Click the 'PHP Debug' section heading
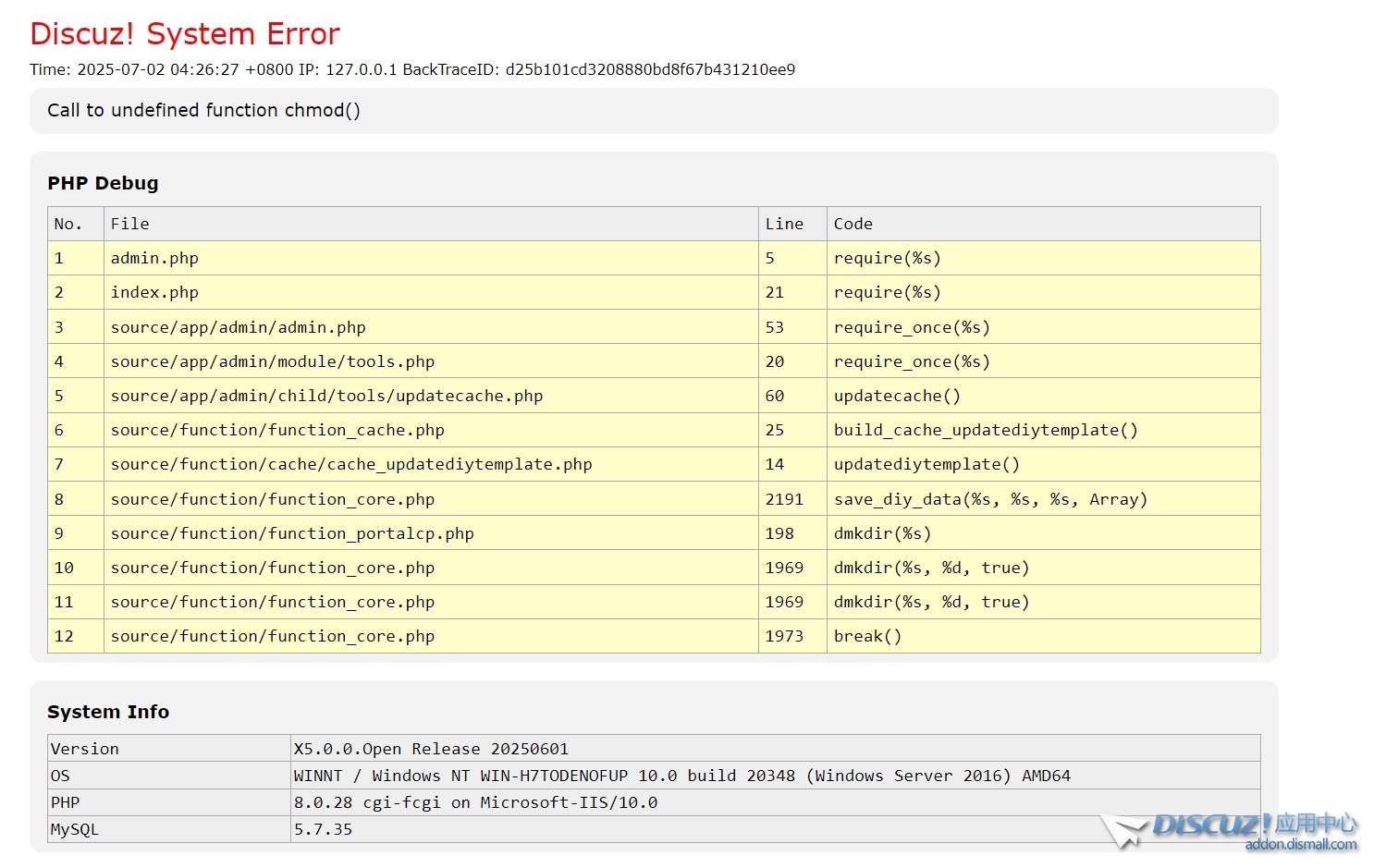 click(103, 183)
